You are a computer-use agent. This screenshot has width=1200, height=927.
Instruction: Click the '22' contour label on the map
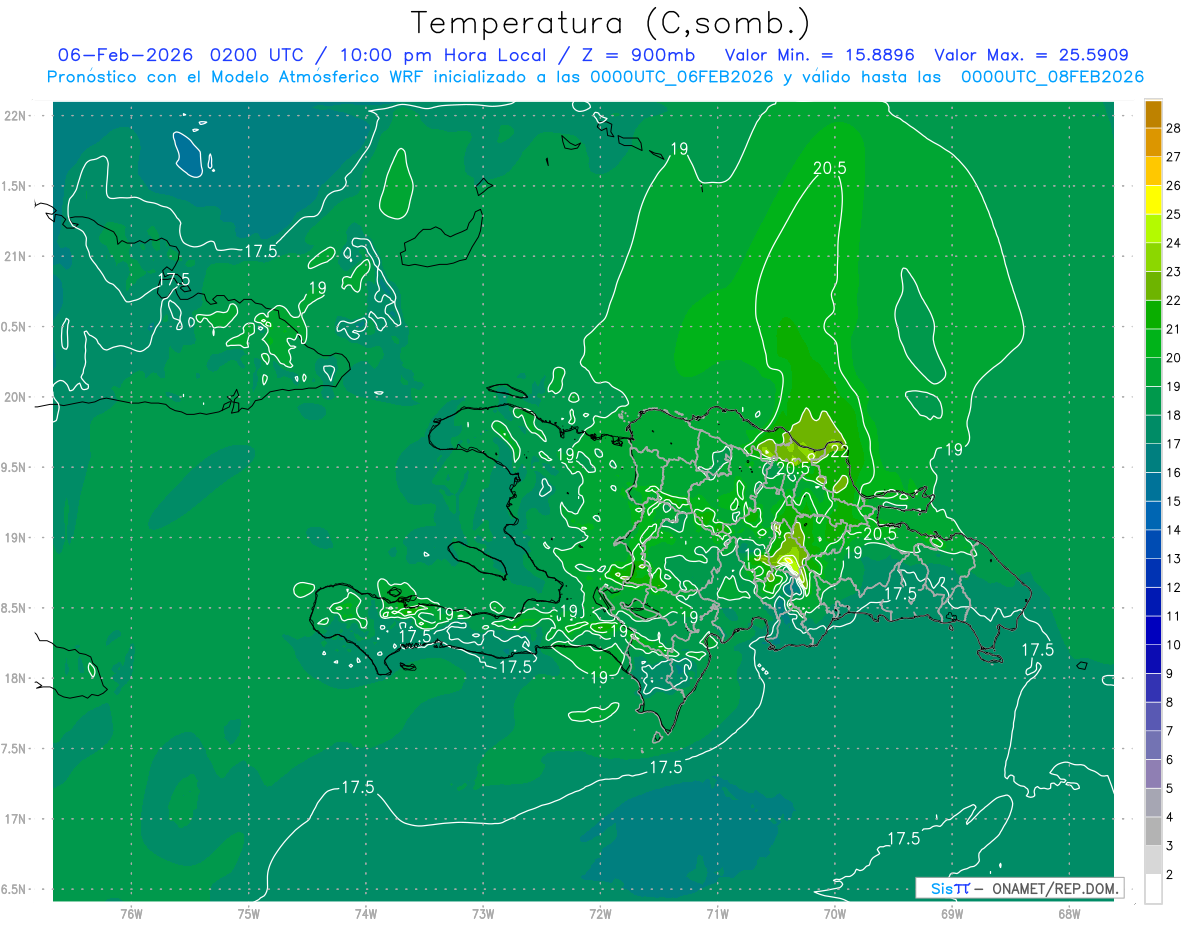click(840, 451)
